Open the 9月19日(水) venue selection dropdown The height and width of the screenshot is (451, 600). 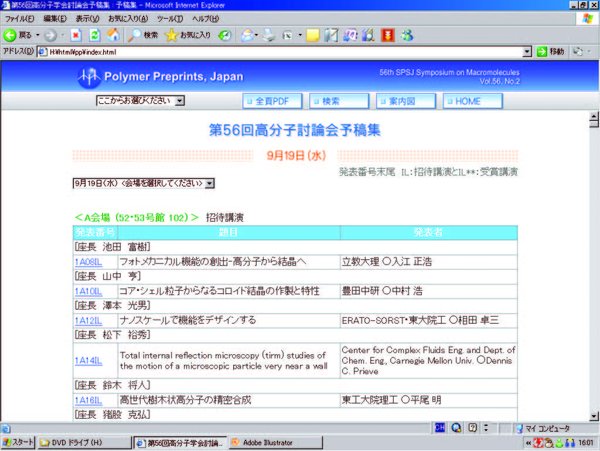click(144, 184)
